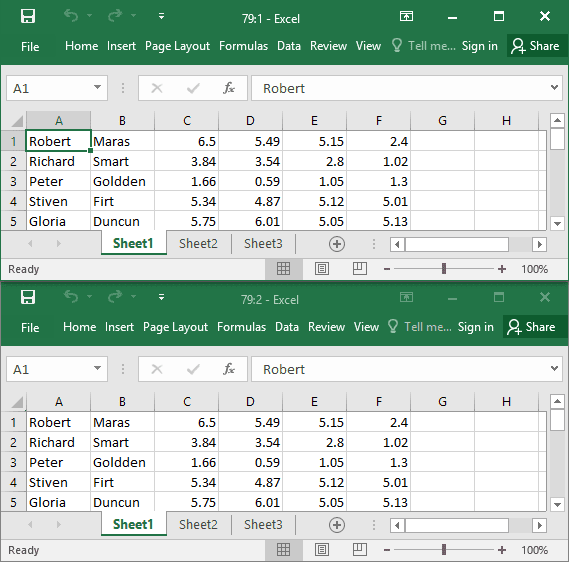Image resolution: width=569 pixels, height=562 pixels.
Task: Select row 4 header in 79:2 window
Action: tap(13, 482)
